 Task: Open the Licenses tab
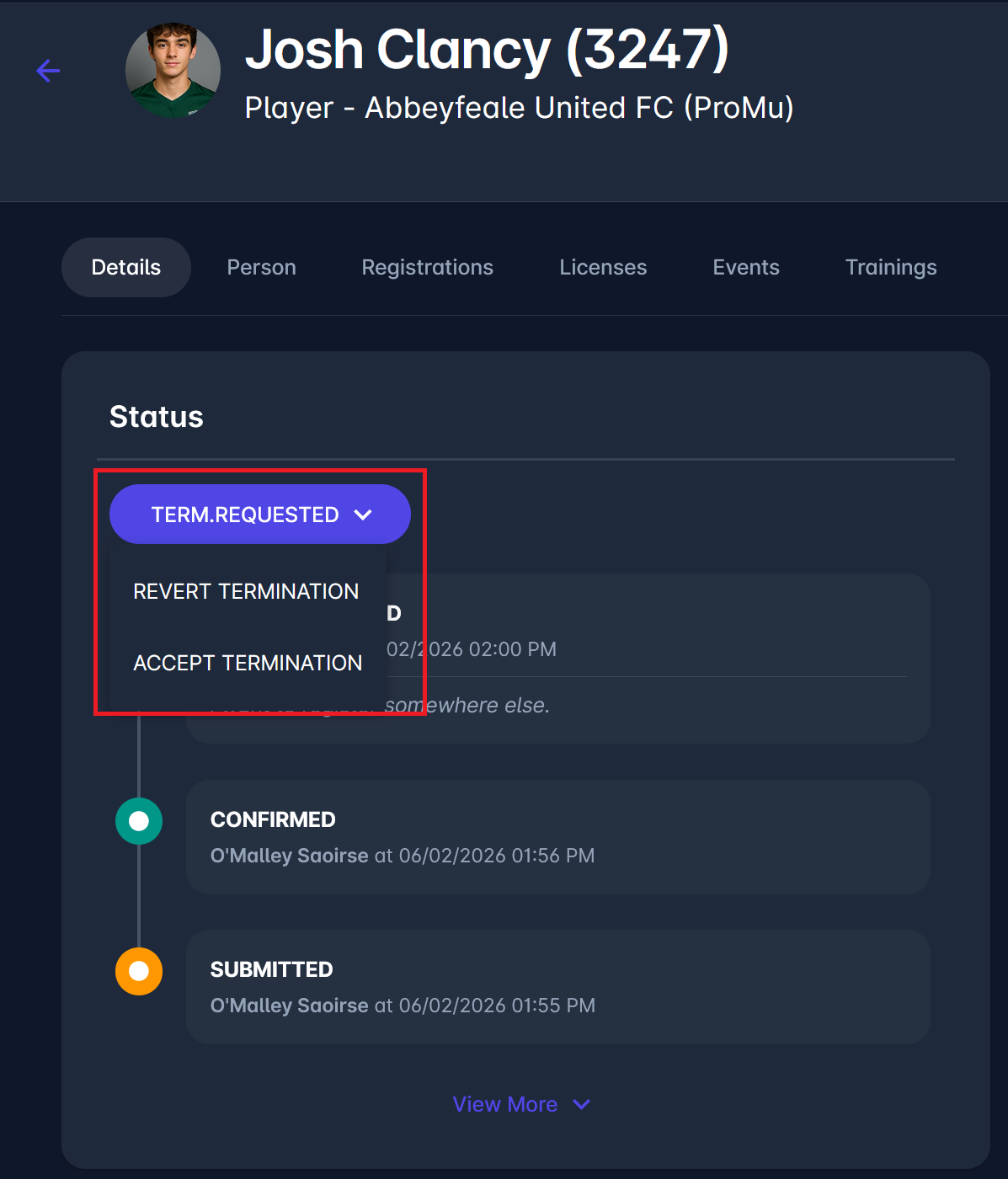(x=603, y=267)
